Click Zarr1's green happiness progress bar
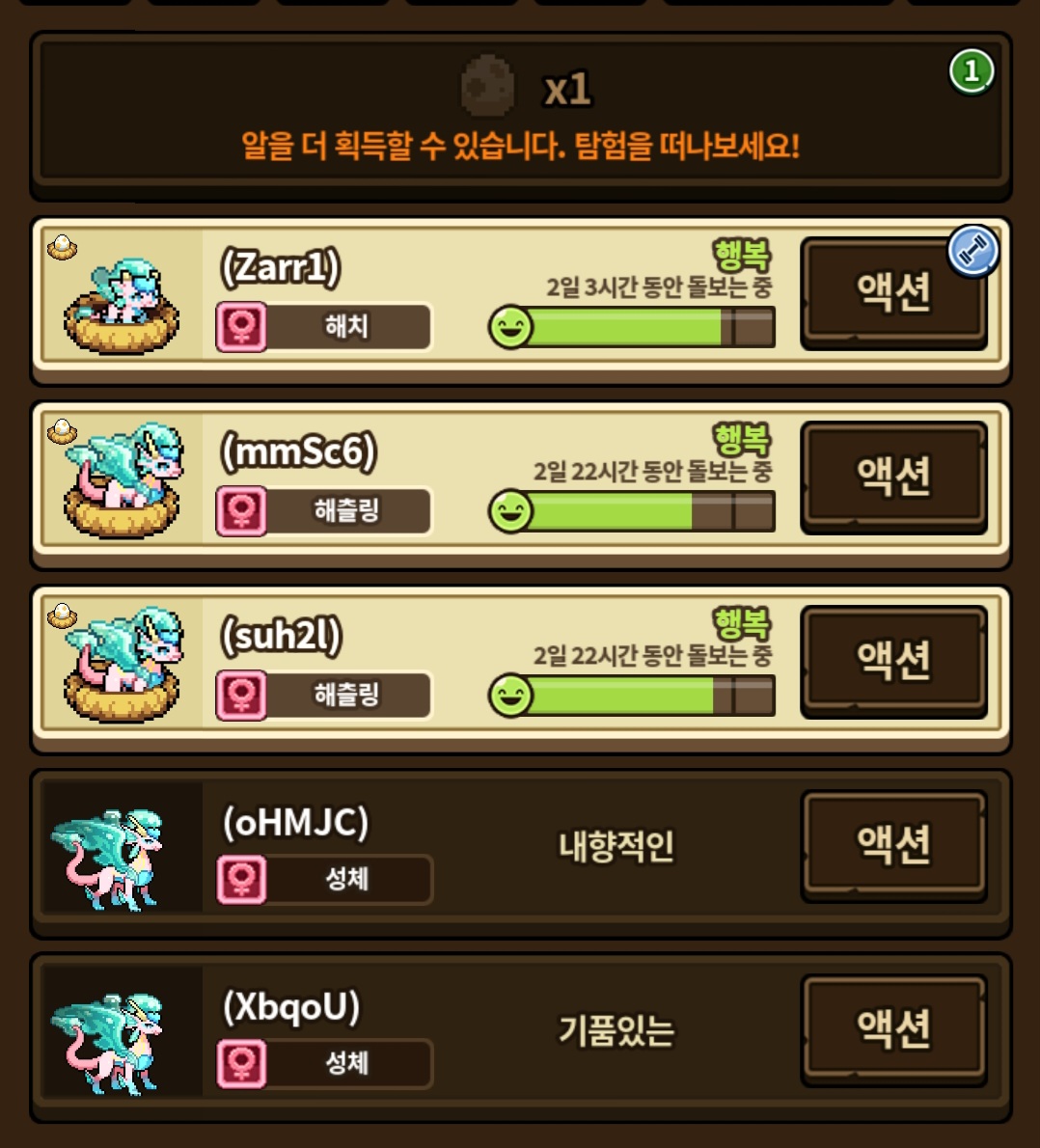This screenshot has width=1040, height=1148. (x=631, y=327)
